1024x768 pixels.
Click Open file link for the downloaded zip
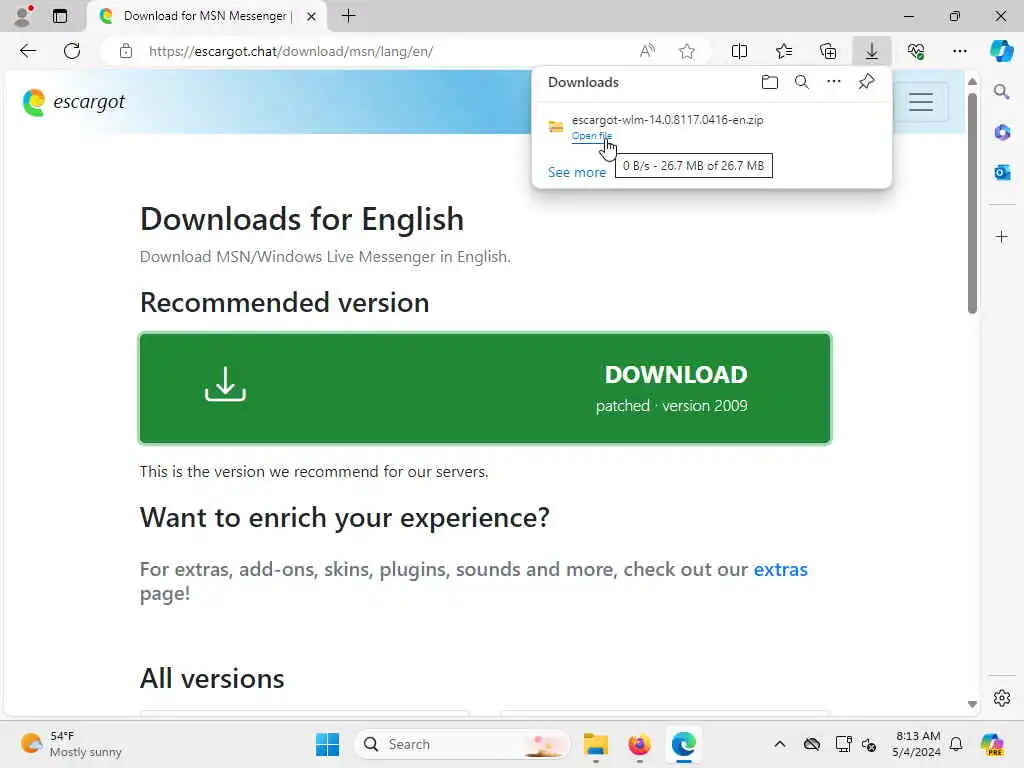(x=592, y=136)
